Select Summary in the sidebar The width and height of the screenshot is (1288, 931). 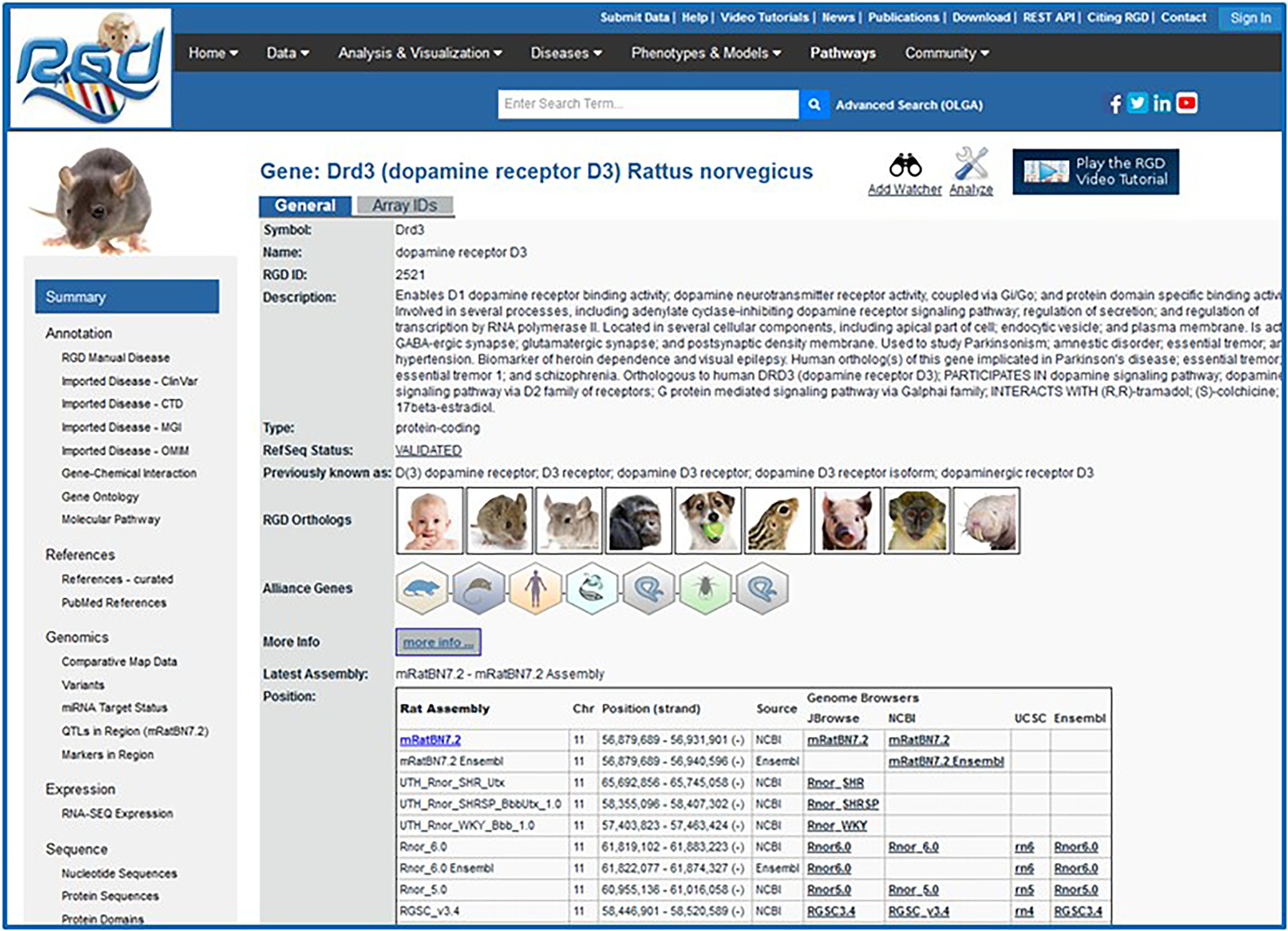pyautogui.click(x=127, y=297)
